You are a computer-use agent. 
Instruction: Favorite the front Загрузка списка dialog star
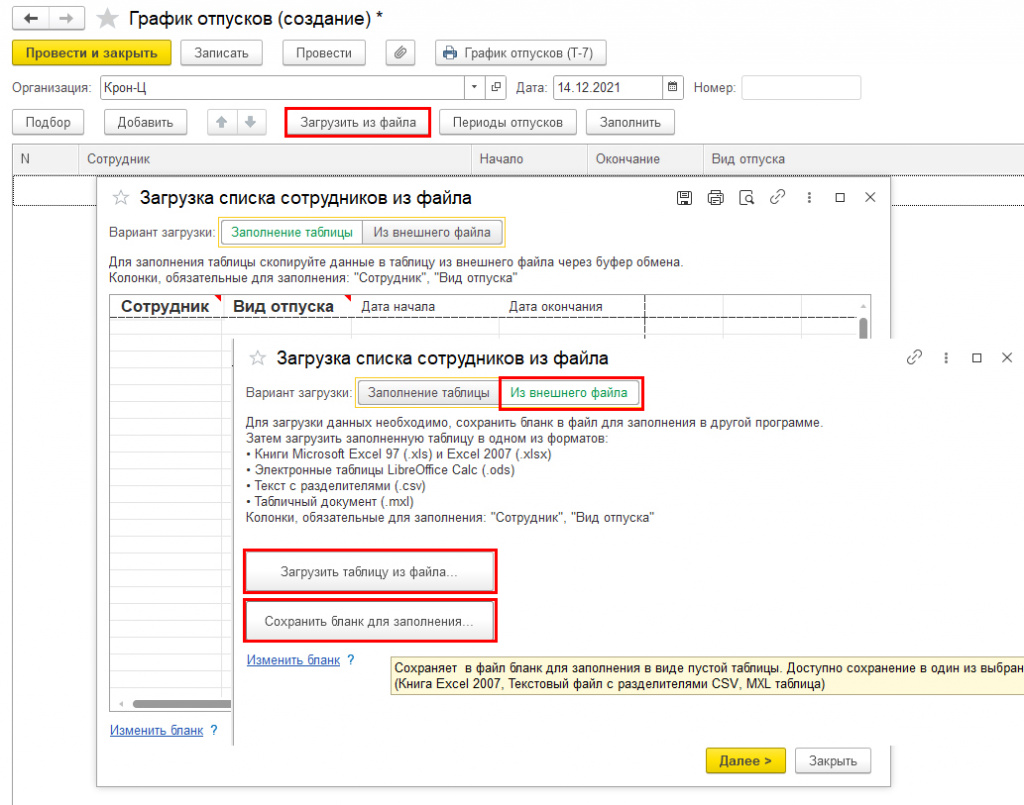click(x=258, y=358)
